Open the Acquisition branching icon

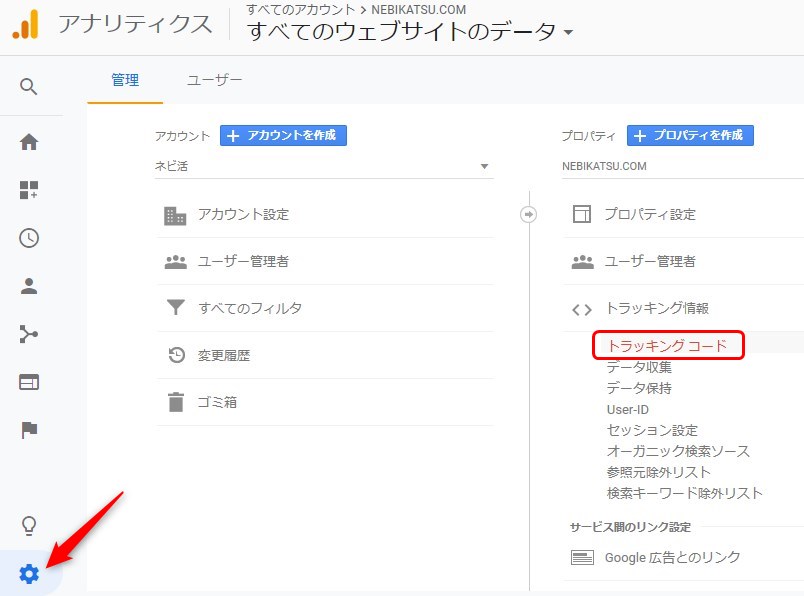tap(29, 334)
